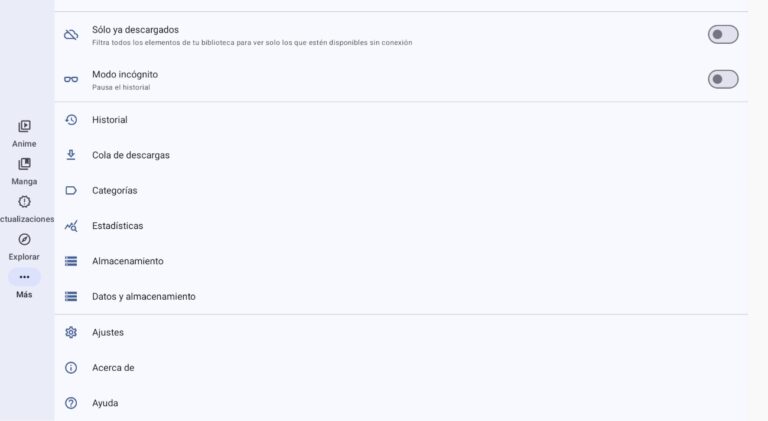Click the Historial clock icon
Image resolution: width=768 pixels, height=421 pixels.
coord(71,120)
